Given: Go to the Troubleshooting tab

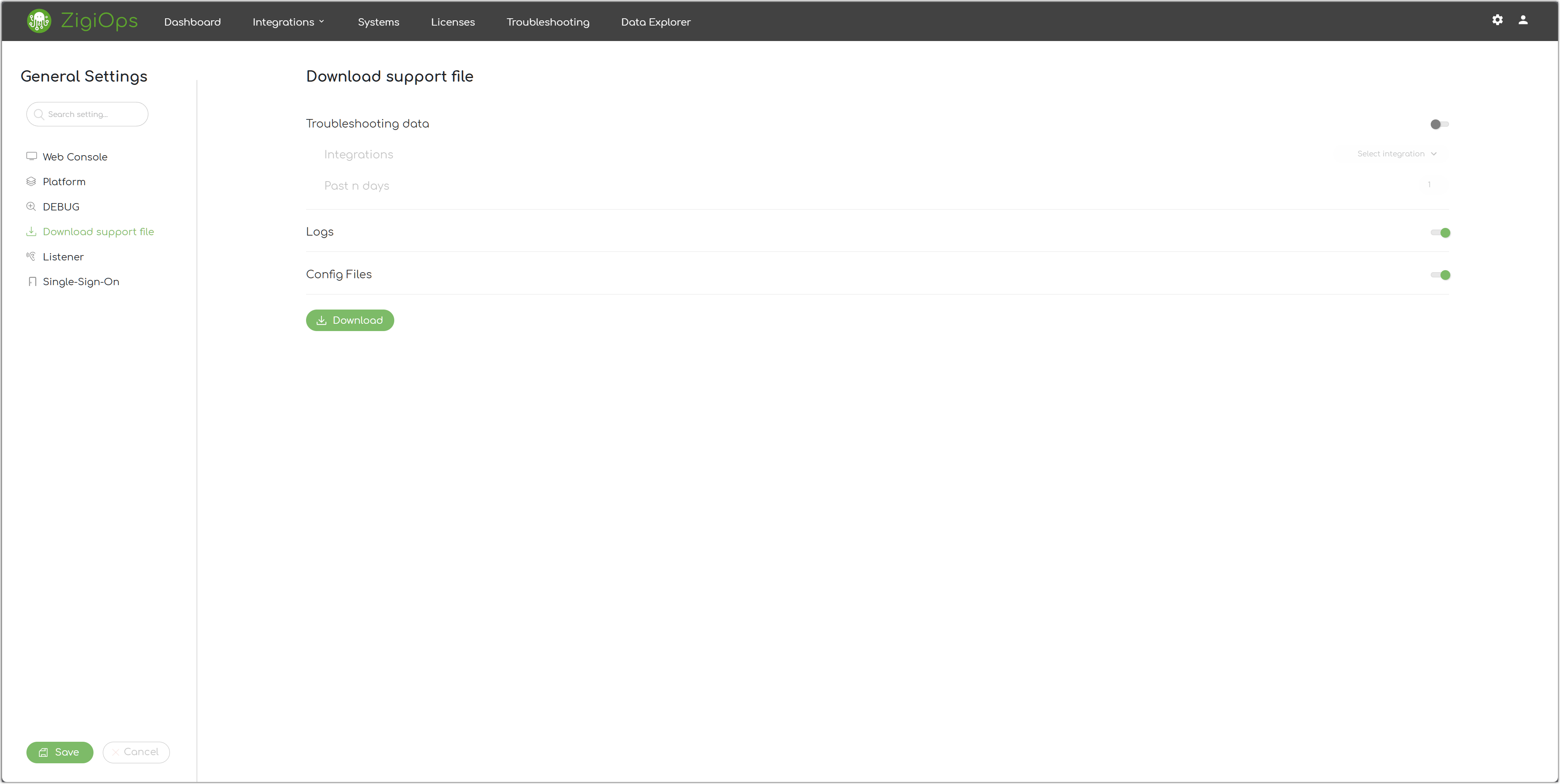Looking at the screenshot, I should click(x=548, y=22).
